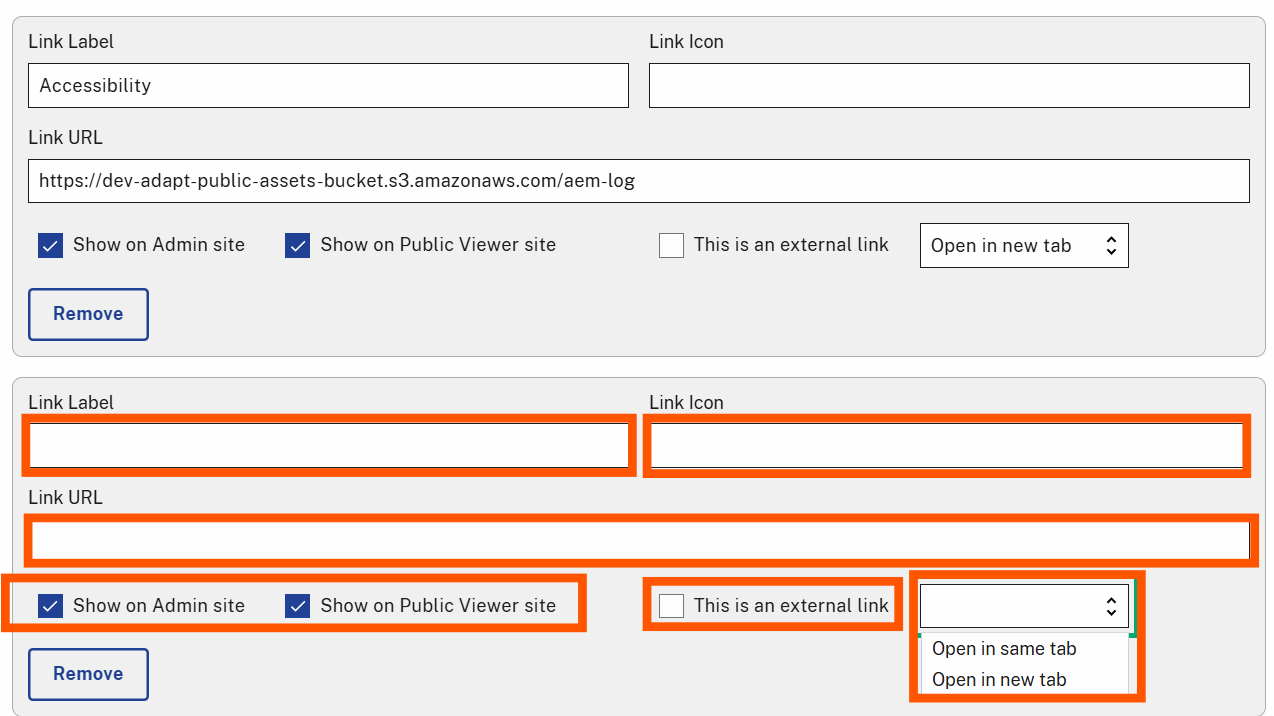Open the first link's tab behavior dropdown
1274x716 pixels.
pyautogui.click(x=1023, y=245)
